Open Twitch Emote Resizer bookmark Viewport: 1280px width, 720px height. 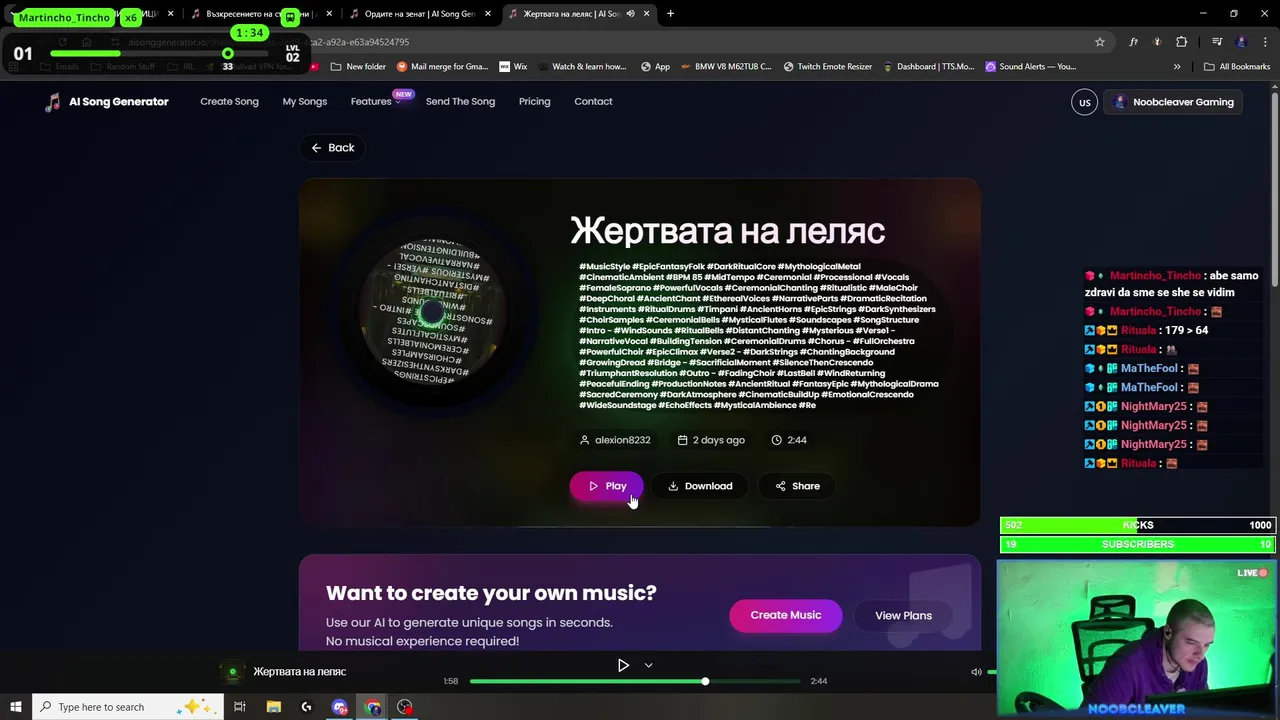pos(829,67)
